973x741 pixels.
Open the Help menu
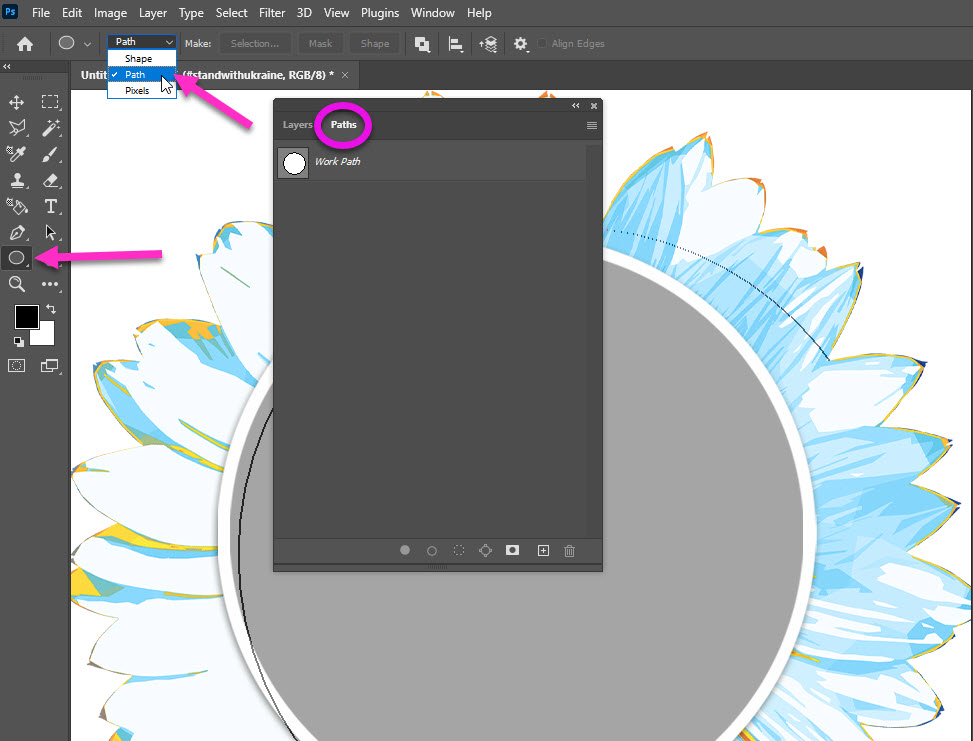coord(479,12)
